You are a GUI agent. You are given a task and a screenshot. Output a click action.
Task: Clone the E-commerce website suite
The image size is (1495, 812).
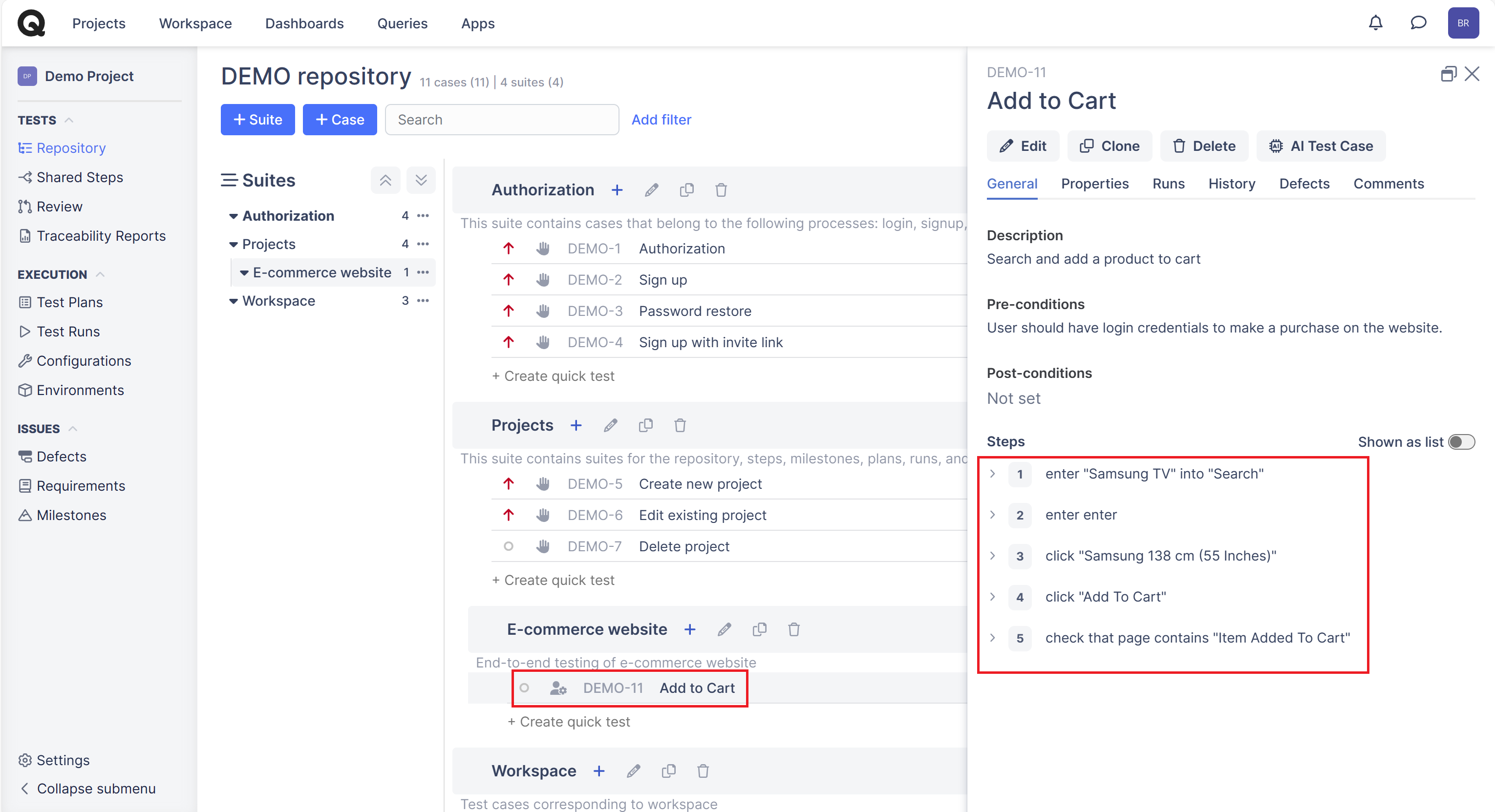coord(759,630)
